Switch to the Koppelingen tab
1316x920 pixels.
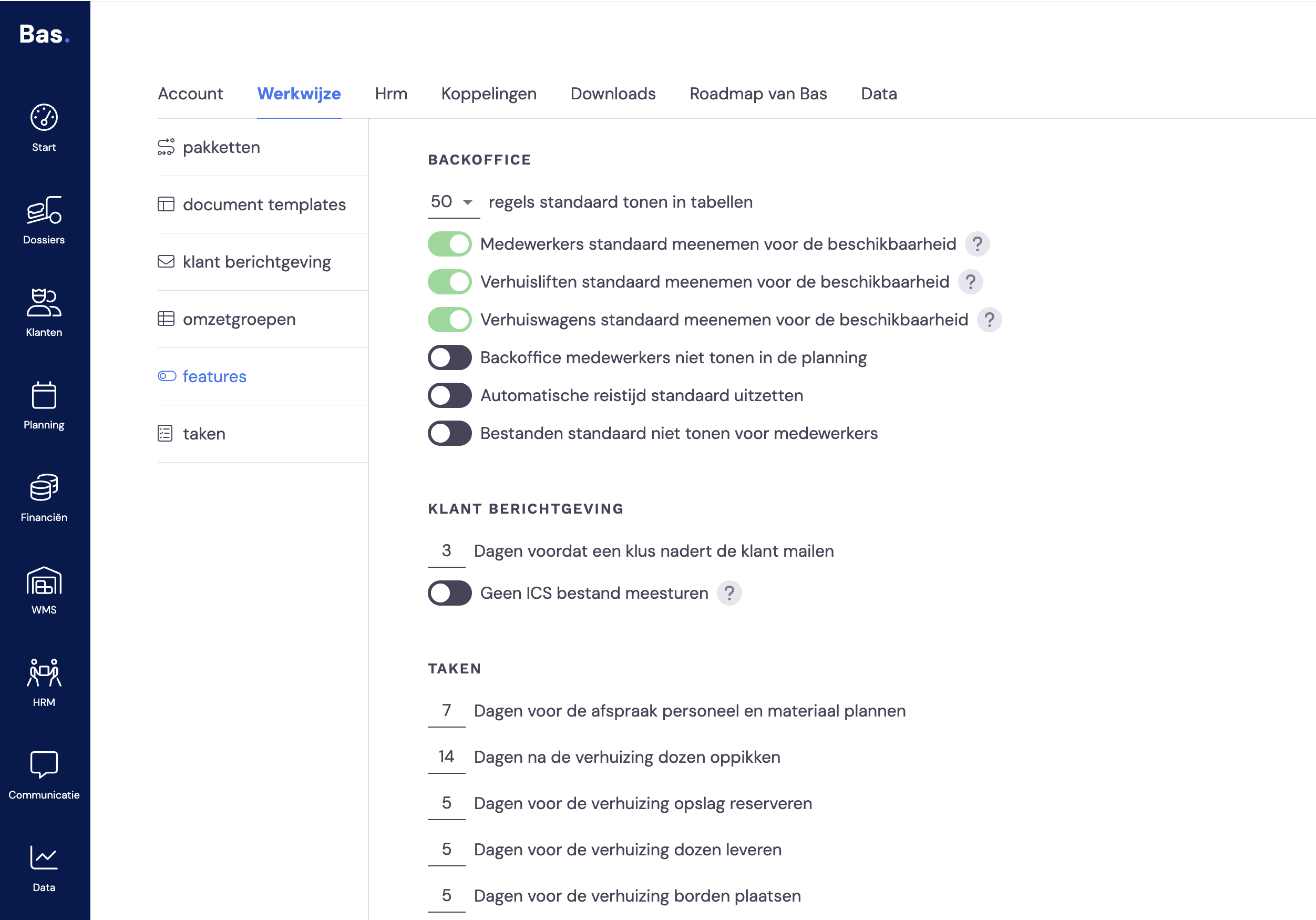click(489, 94)
